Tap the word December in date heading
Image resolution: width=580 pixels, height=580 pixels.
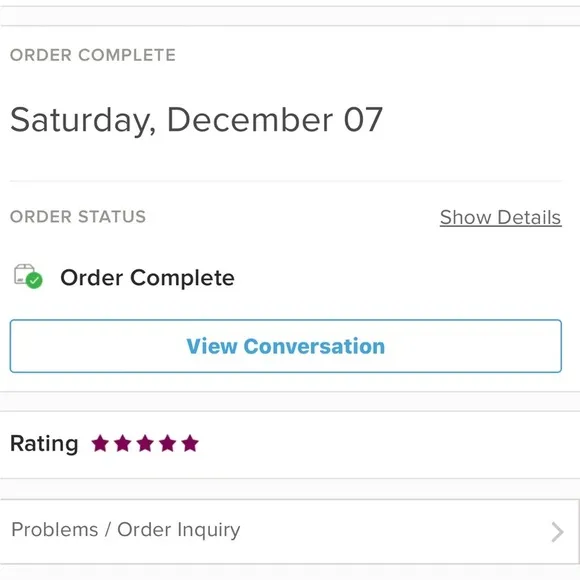click(x=250, y=119)
